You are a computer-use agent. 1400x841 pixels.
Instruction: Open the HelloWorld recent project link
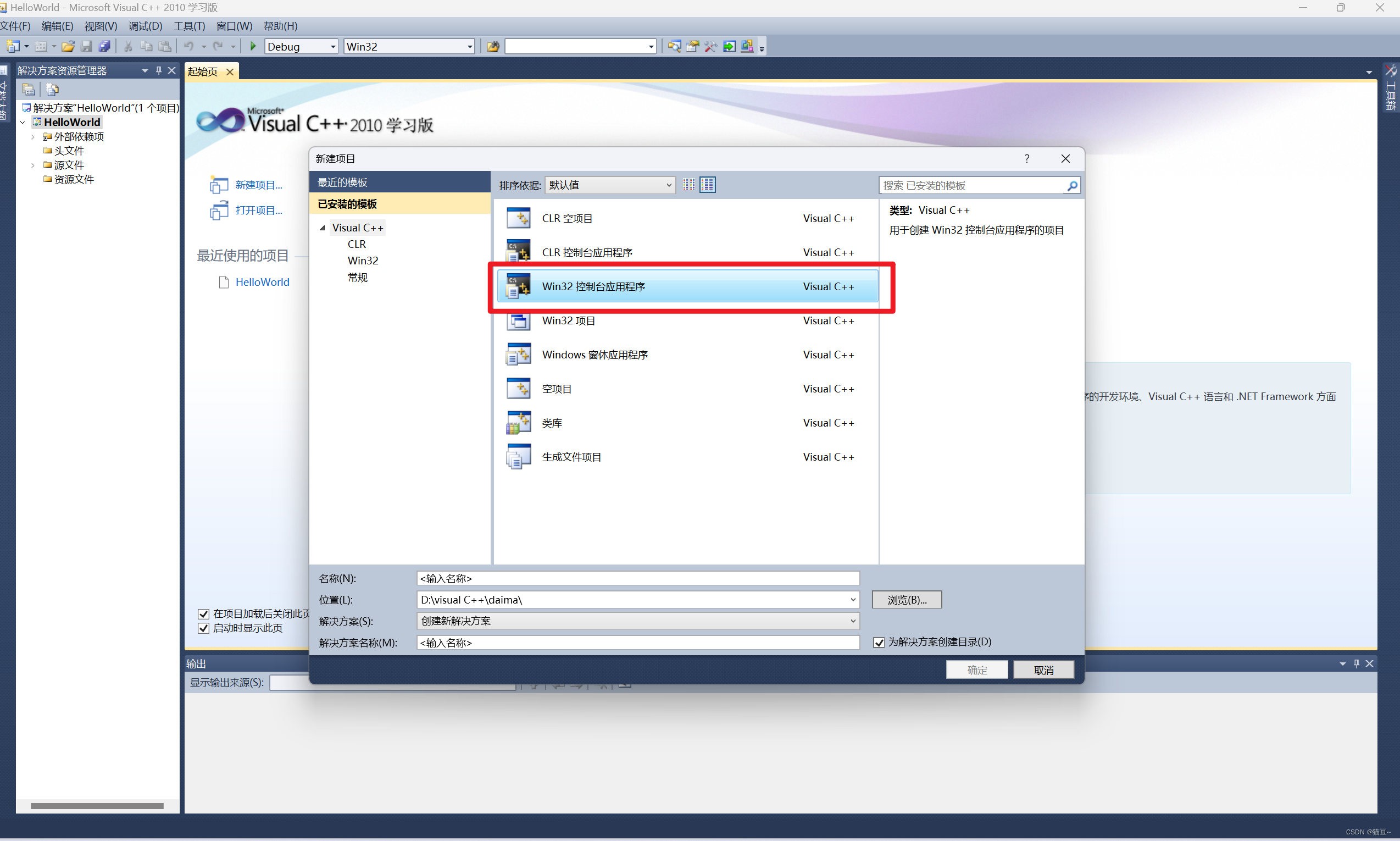(262, 281)
